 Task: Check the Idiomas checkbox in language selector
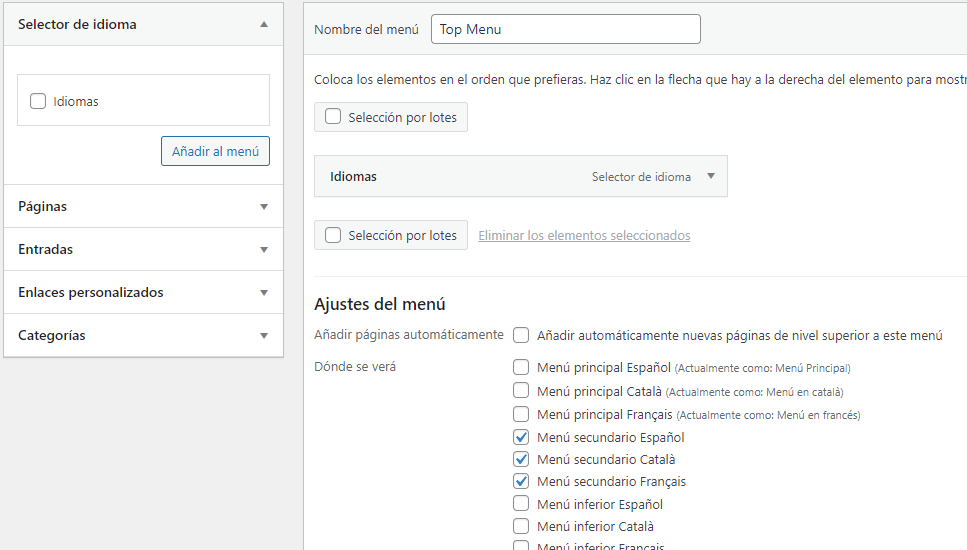point(38,101)
